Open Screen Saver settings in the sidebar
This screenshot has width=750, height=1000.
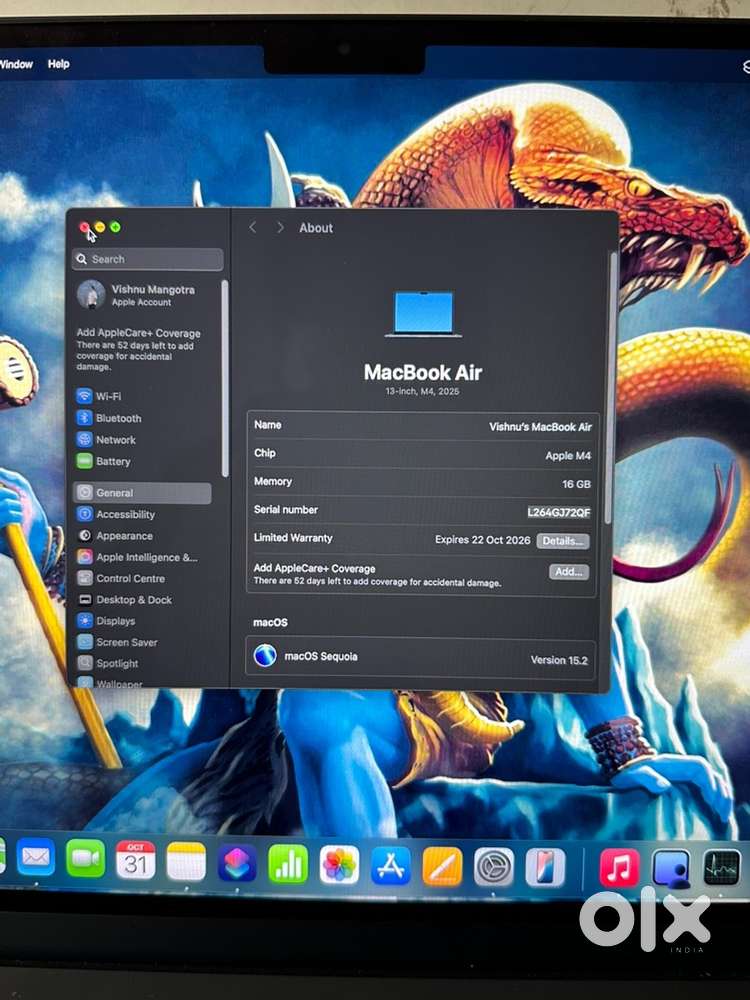coord(117,642)
